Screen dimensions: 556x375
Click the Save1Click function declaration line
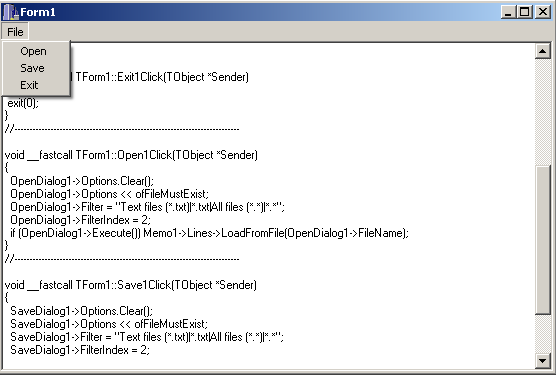point(130,285)
